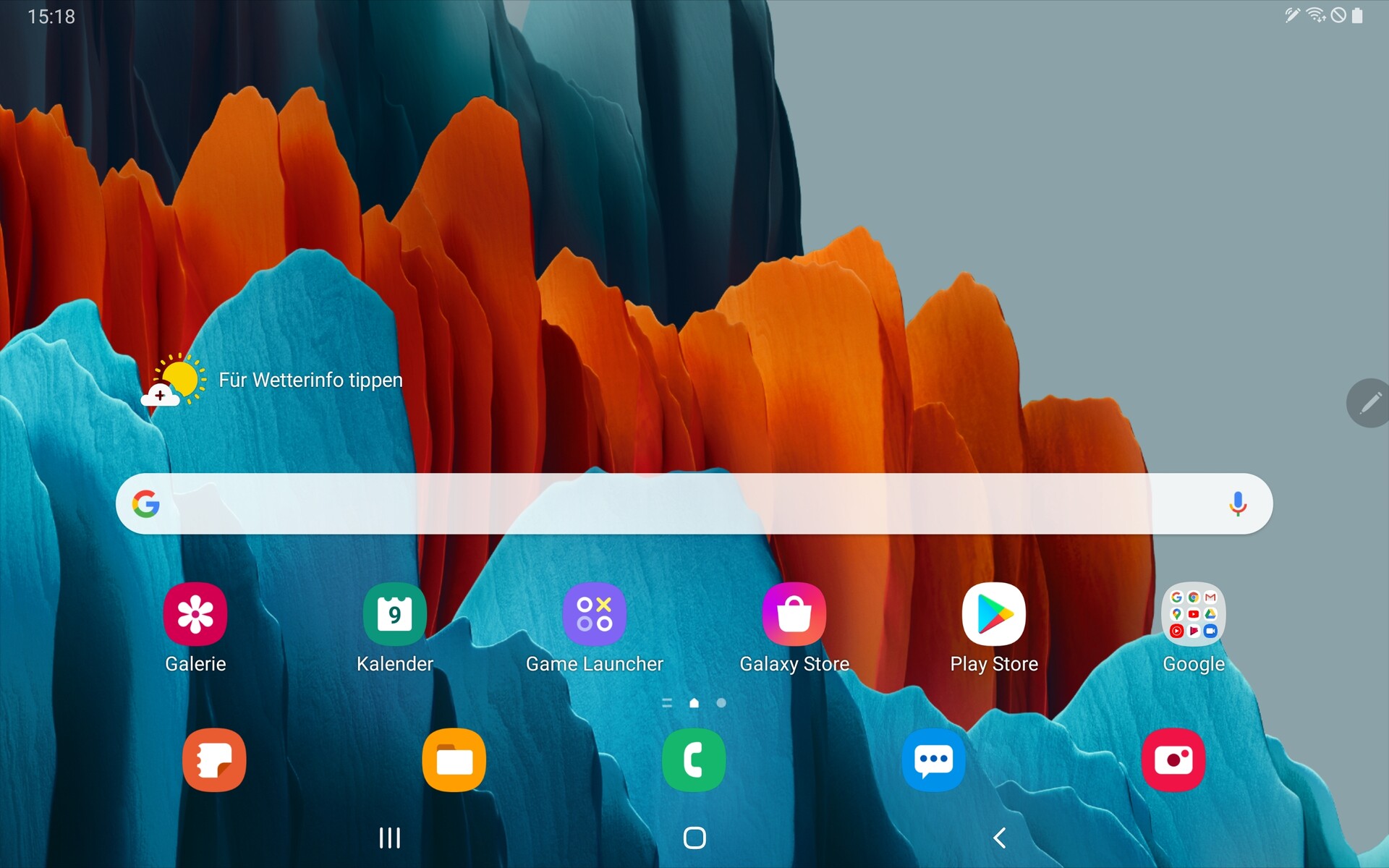Image resolution: width=1389 pixels, height=868 pixels.
Task: Open the Galerie app
Action: click(x=195, y=614)
